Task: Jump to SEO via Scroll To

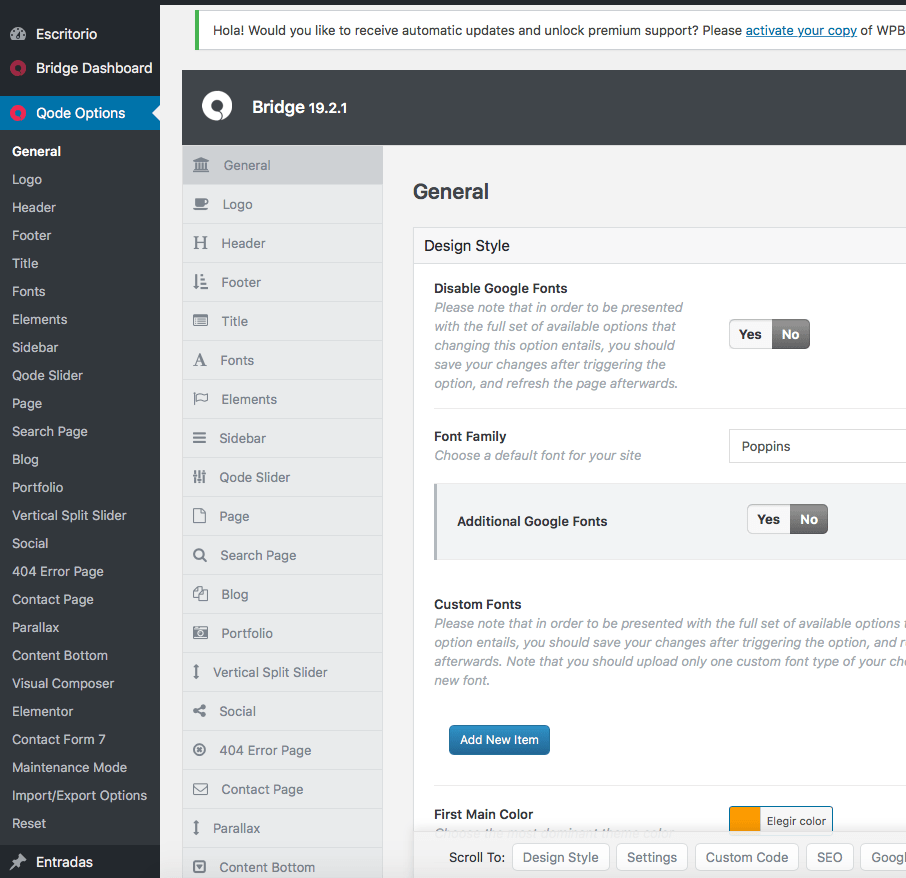Action: click(829, 857)
